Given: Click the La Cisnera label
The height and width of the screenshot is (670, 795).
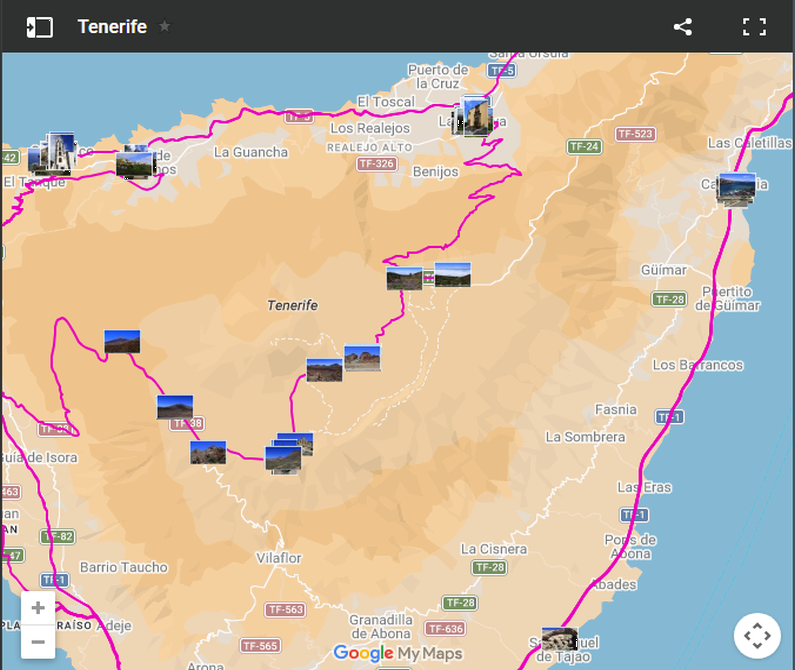Looking at the screenshot, I should [x=494, y=549].
